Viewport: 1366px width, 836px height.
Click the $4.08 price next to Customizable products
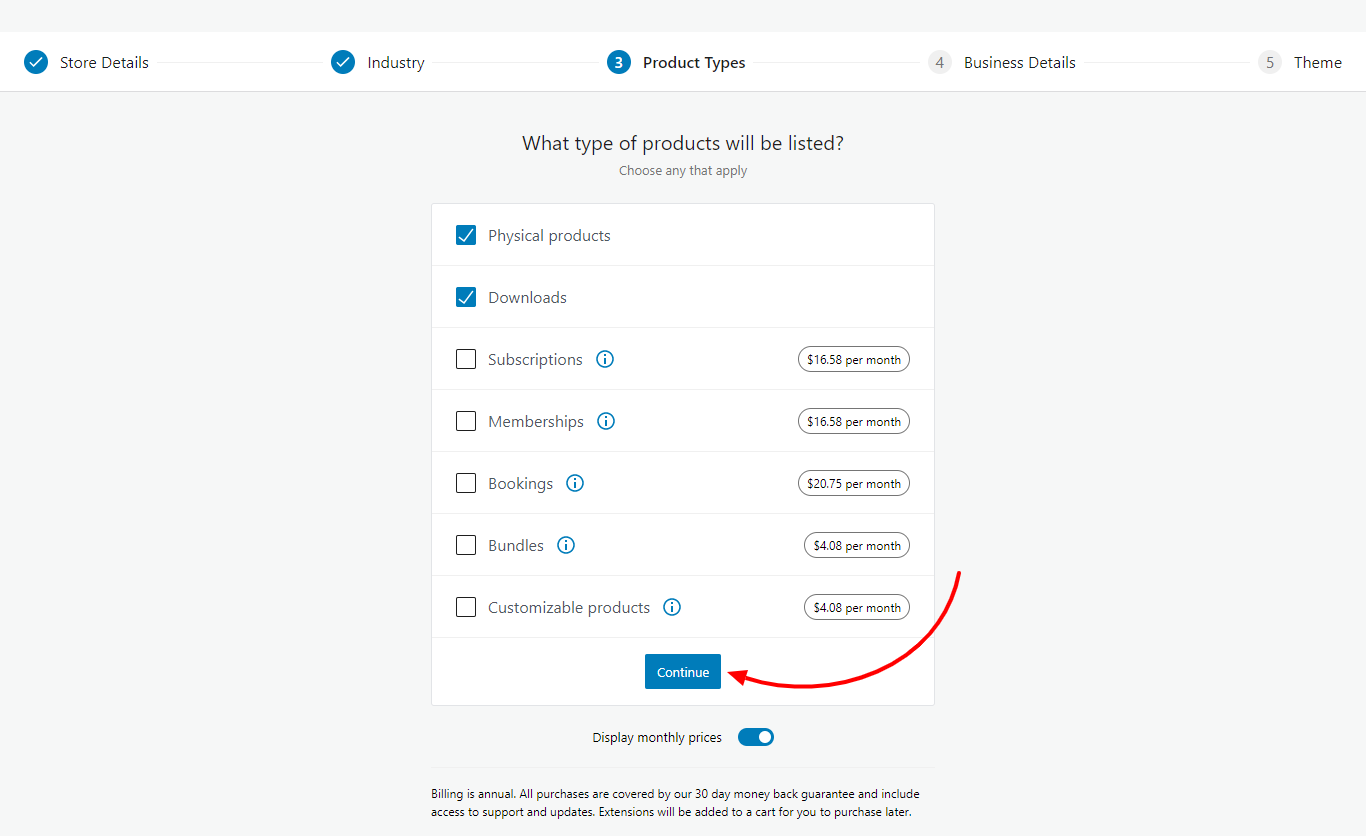coord(856,607)
